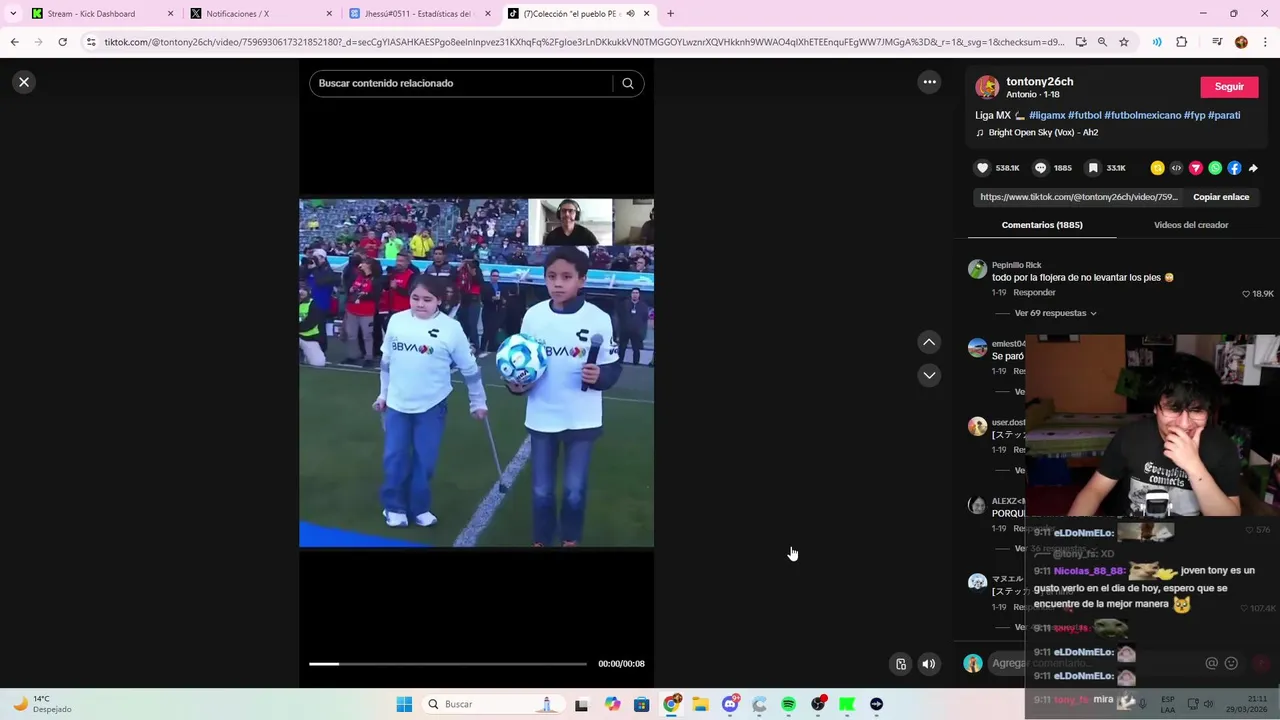Switch to the 'Jhessú#0511 - Estadísticas' browser tab
1280x720 pixels.
pyautogui.click(x=420, y=14)
